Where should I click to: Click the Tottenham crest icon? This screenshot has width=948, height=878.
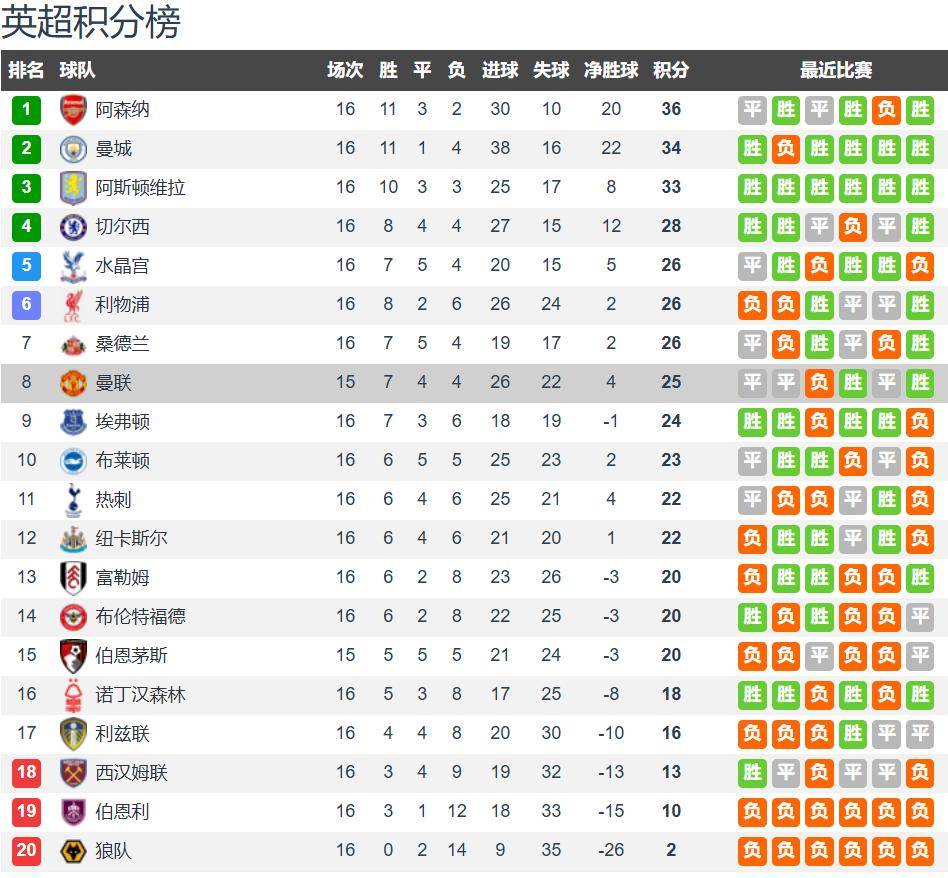coord(74,499)
